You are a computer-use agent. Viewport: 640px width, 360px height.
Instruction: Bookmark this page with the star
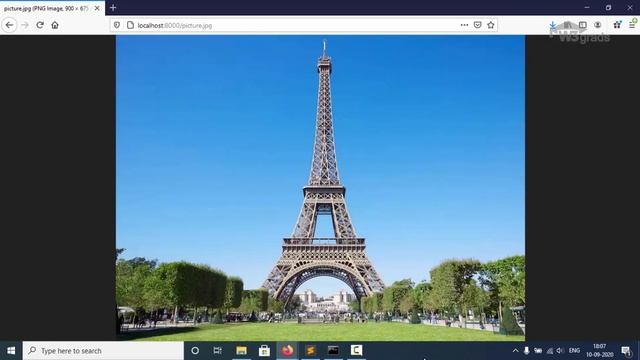coord(491,25)
